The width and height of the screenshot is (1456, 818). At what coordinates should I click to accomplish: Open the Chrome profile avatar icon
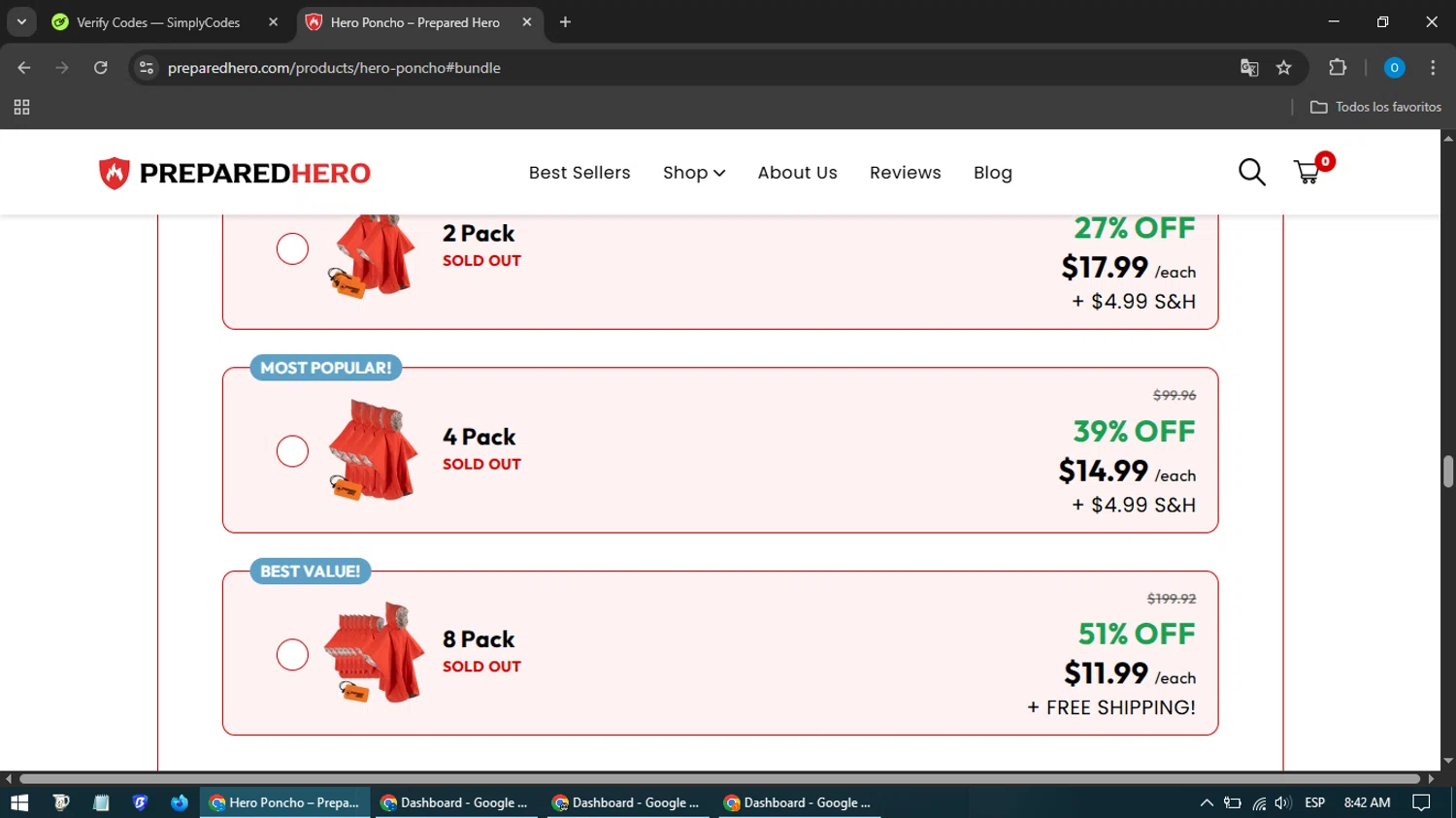coord(1394,68)
